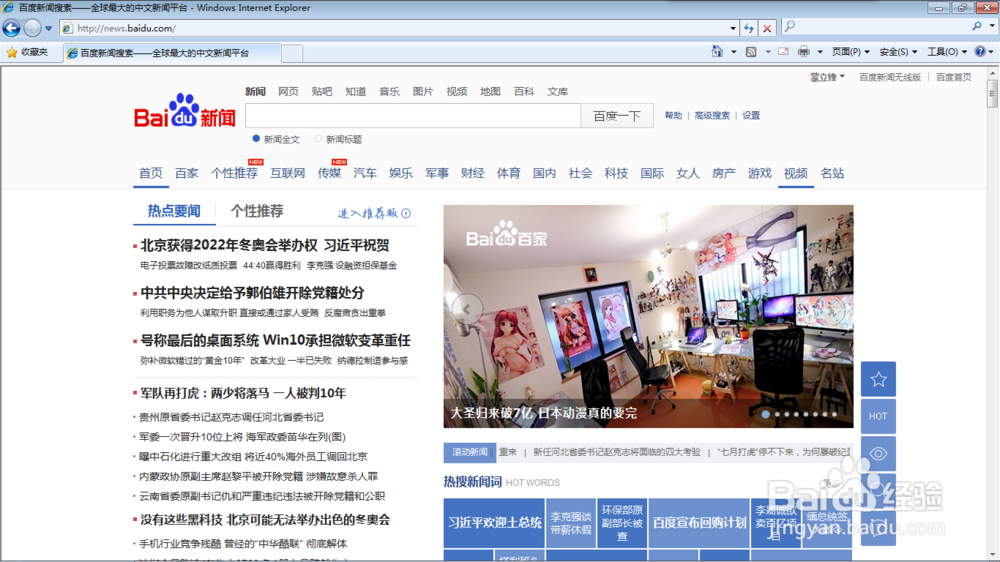Viewport: 1000px width, 562px height.
Task: Click the eye icon on right sidebar
Action: click(878, 454)
